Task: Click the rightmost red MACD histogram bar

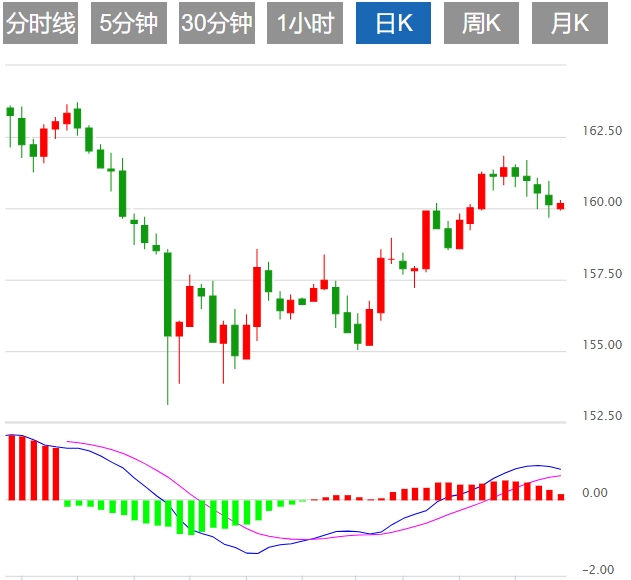Action: [561, 496]
